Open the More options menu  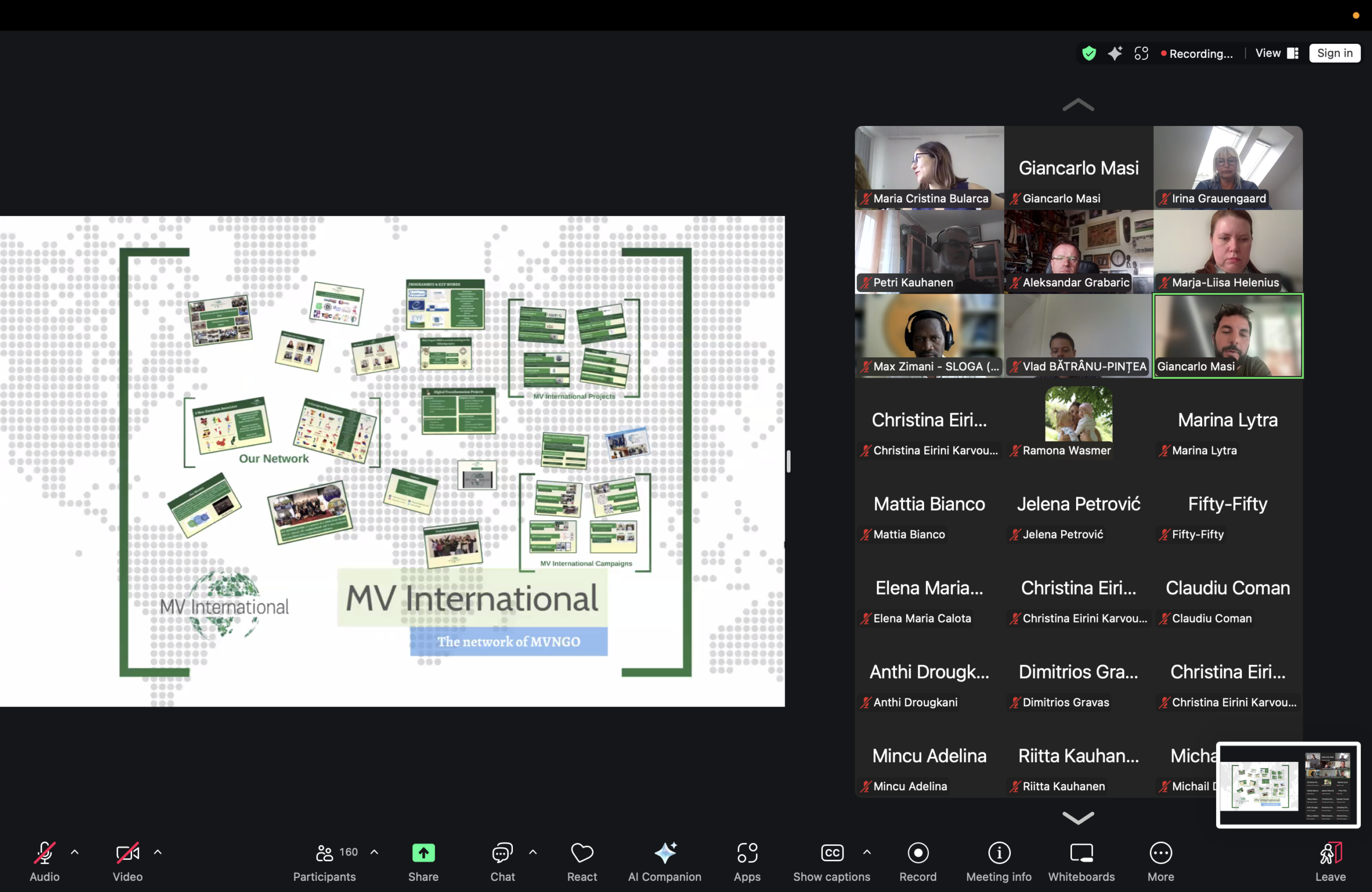pyautogui.click(x=1160, y=861)
